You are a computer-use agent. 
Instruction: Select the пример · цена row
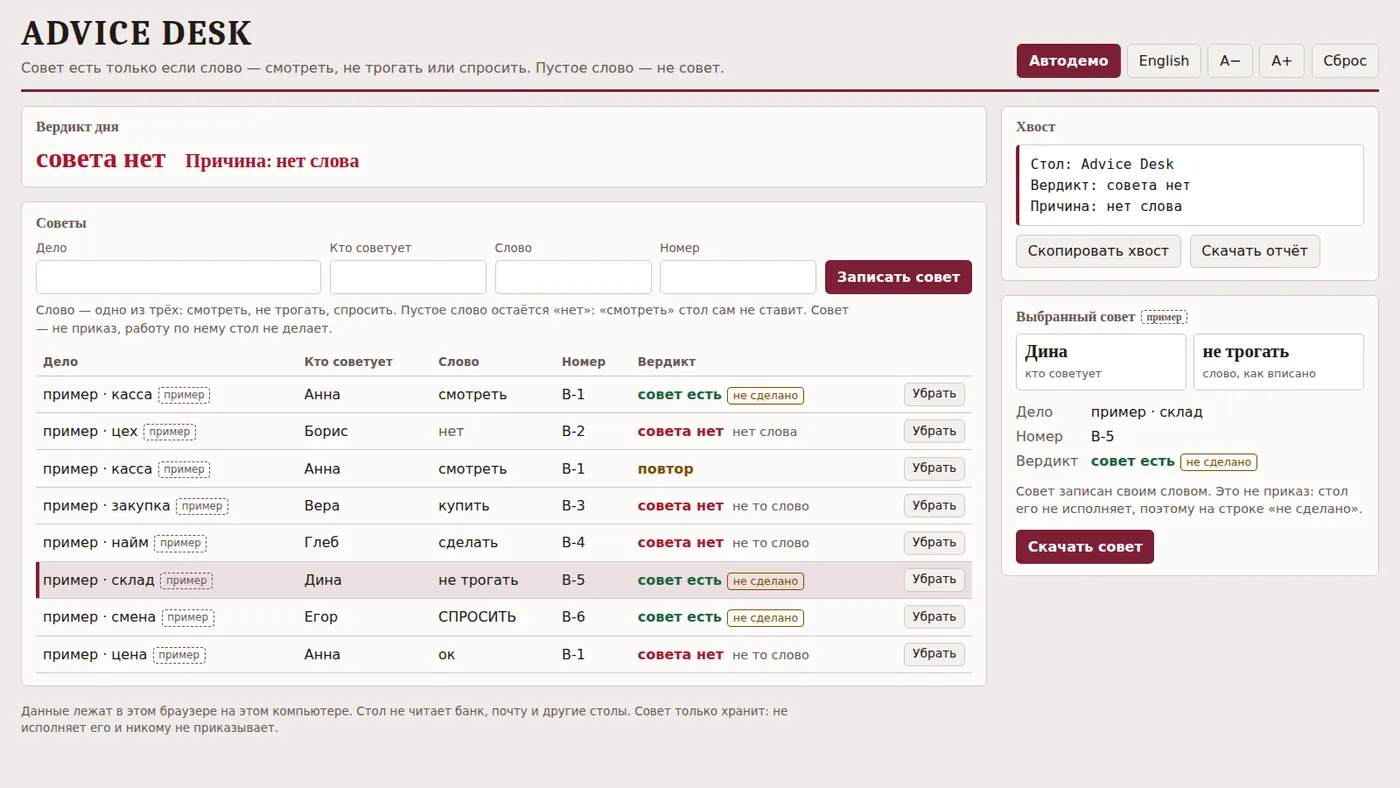(x=504, y=654)
